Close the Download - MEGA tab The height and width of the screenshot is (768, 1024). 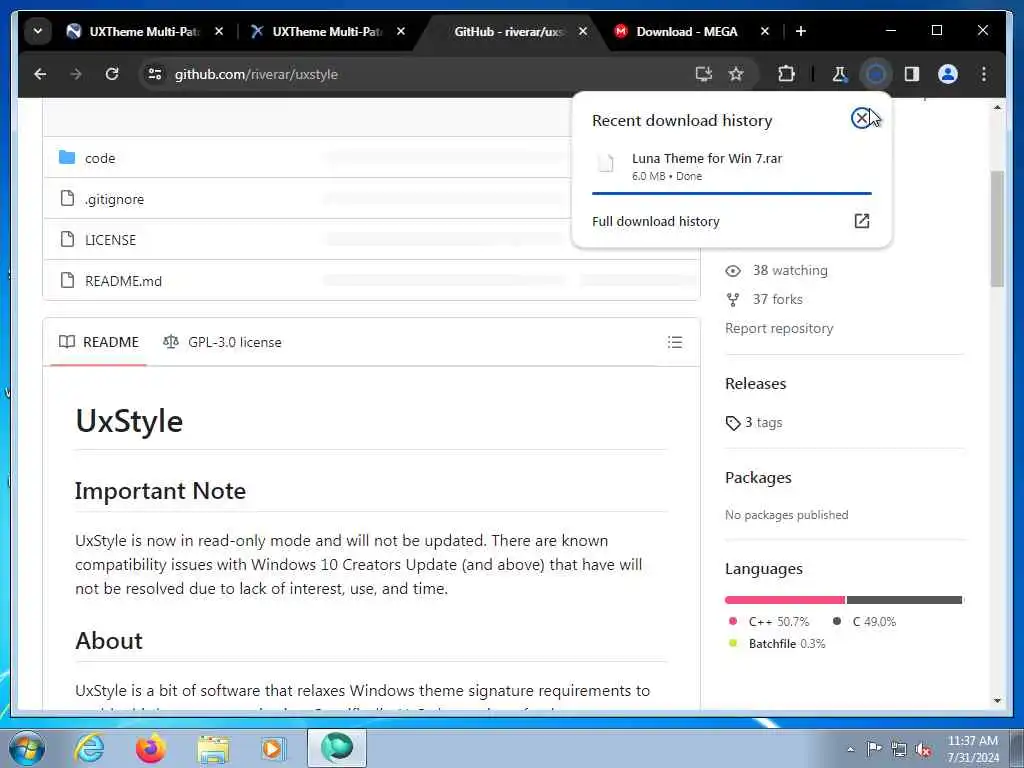tap(765, 31)
